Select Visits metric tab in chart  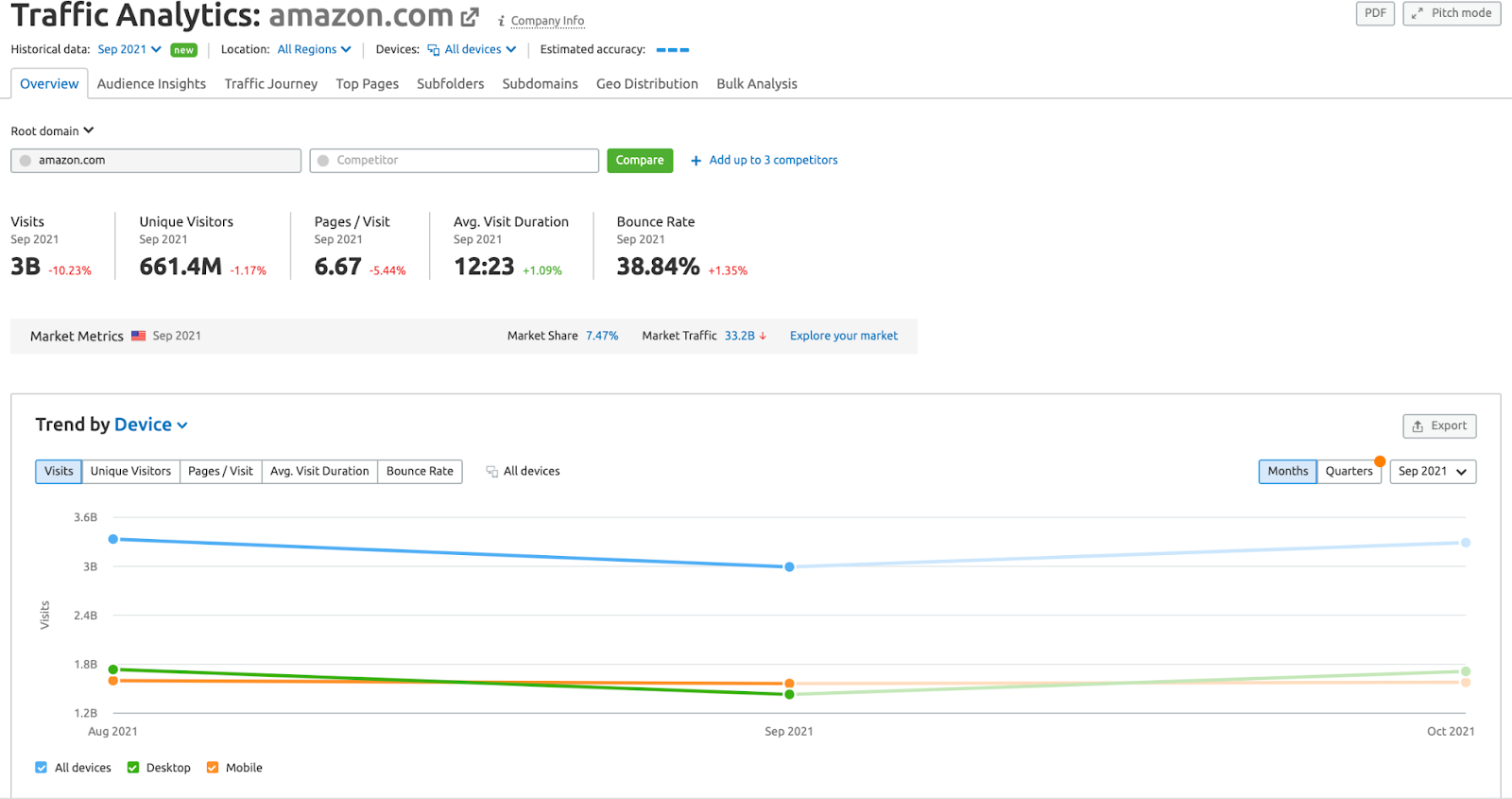[59, 471]
